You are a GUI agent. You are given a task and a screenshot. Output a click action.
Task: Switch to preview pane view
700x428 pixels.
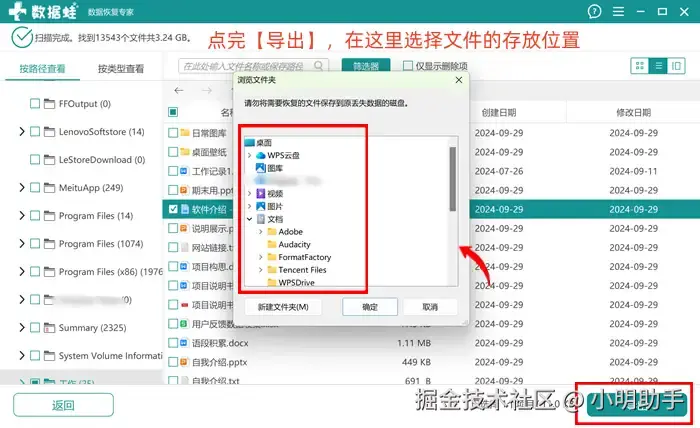pyautogui.click(x=676, y=66)
